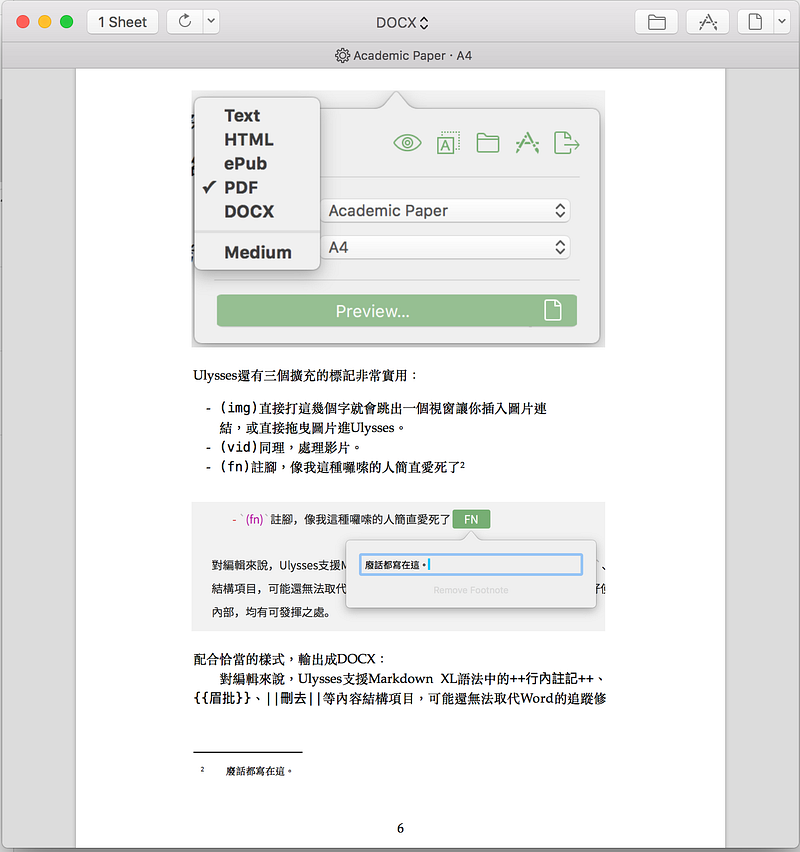The image size is (800, 852).
Task: Click the yellow minimize window button
Action: [45, 22]
